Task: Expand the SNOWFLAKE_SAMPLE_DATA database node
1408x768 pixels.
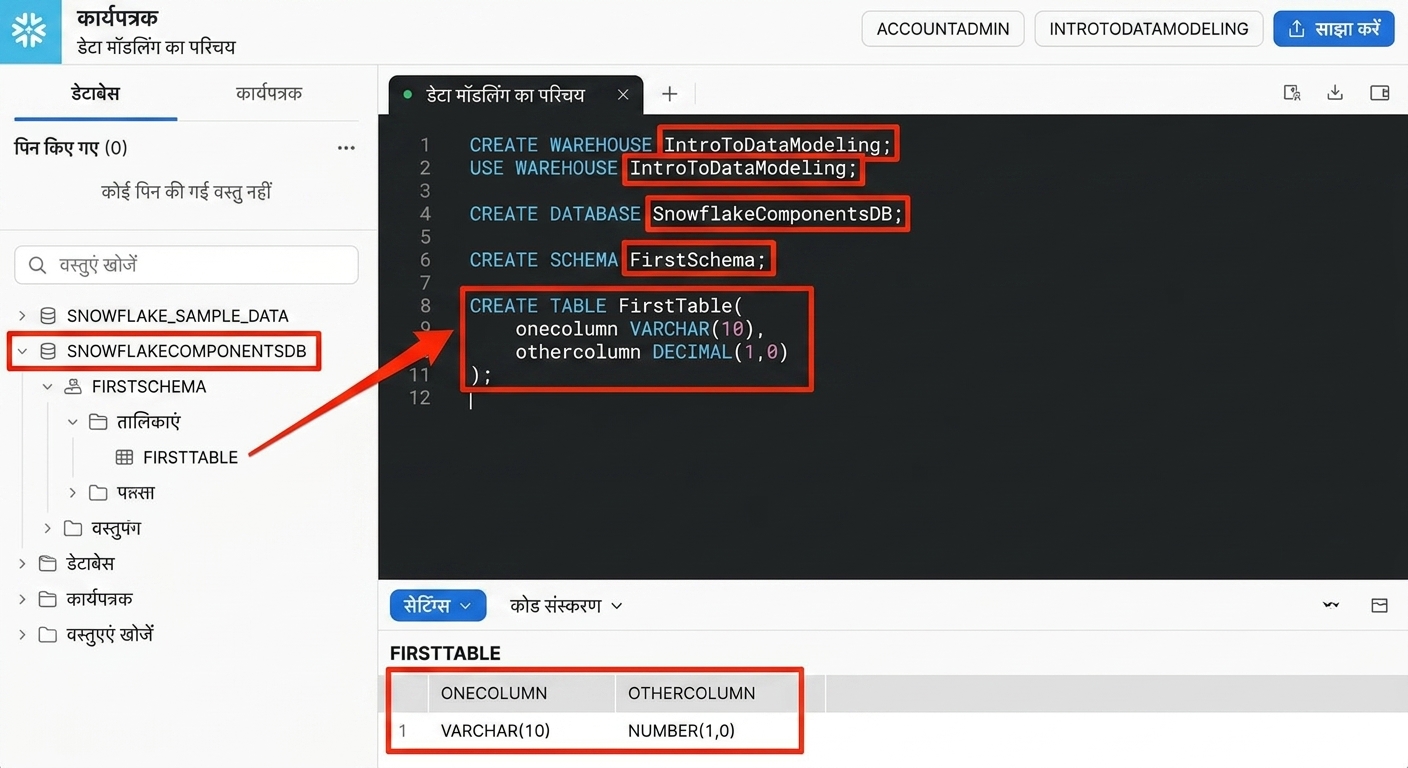Action: tap(22, 316)
